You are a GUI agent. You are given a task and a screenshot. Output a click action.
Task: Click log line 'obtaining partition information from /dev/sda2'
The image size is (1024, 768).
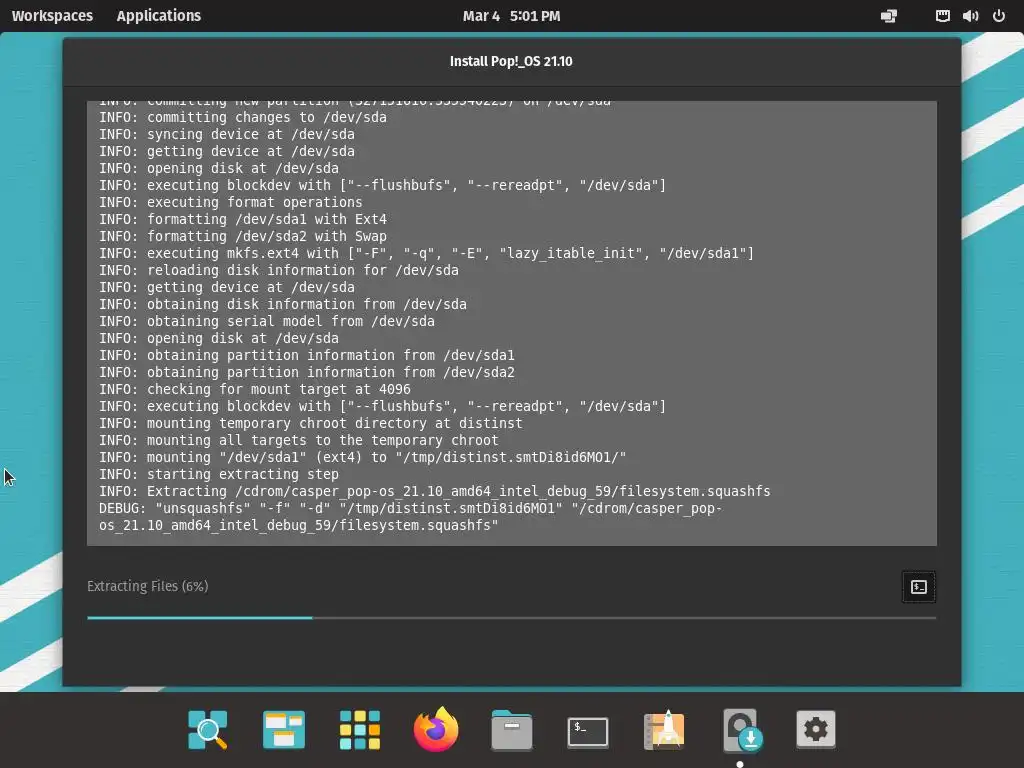tap(307, 372)
